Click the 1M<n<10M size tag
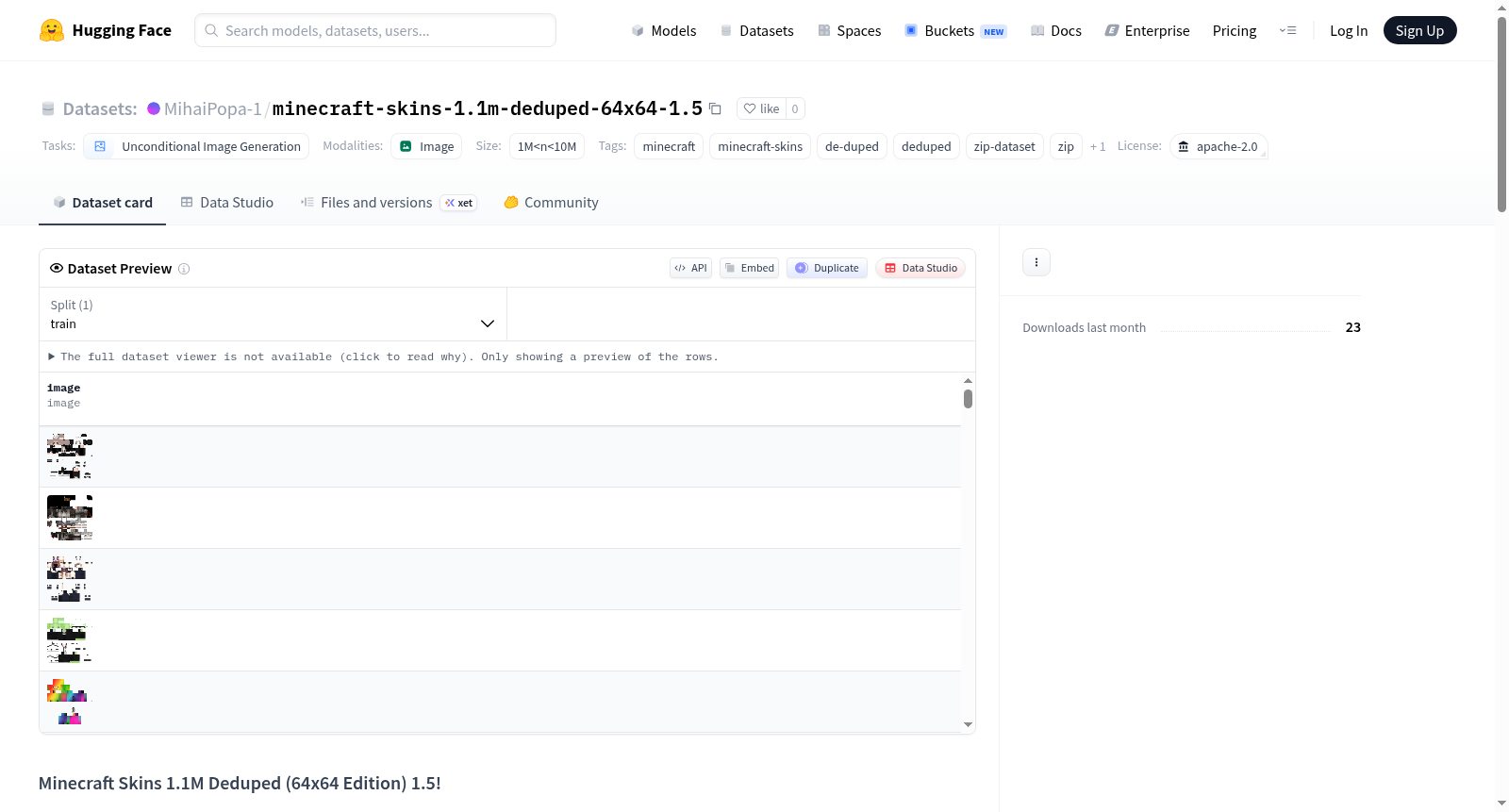The image size is (1509, 812). [x=547, y=146]
